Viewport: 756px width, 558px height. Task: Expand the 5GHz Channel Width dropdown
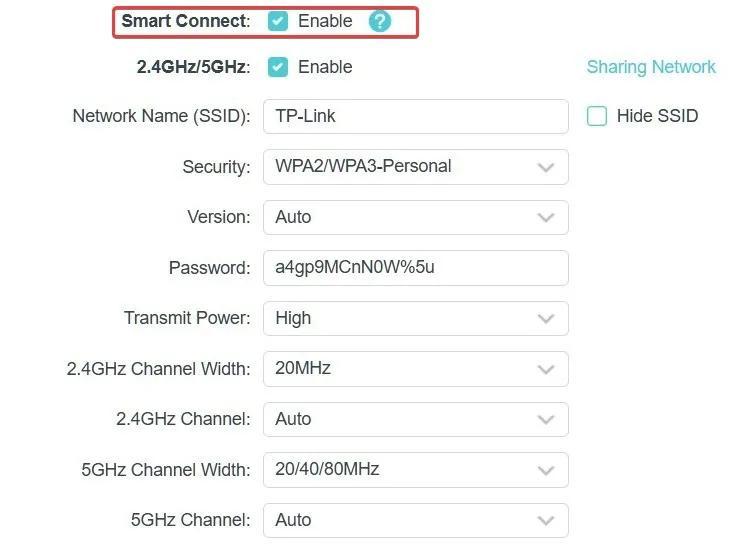tap(415, 469)
